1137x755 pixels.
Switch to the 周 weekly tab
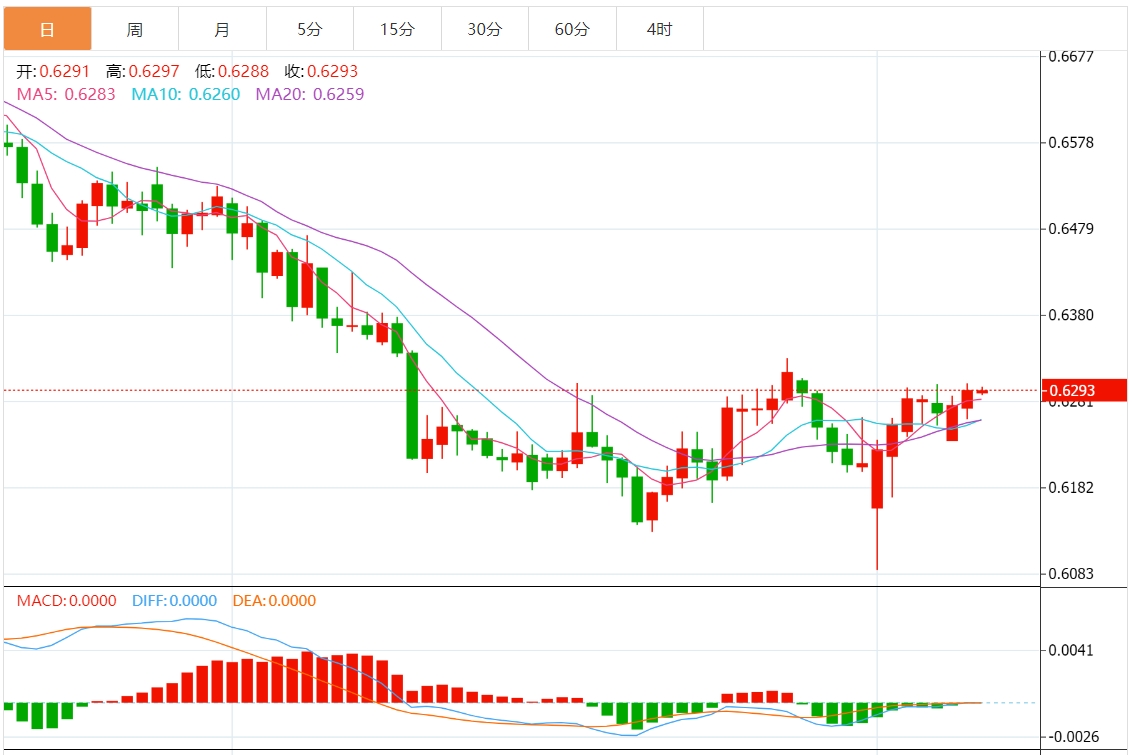[135, 29]
